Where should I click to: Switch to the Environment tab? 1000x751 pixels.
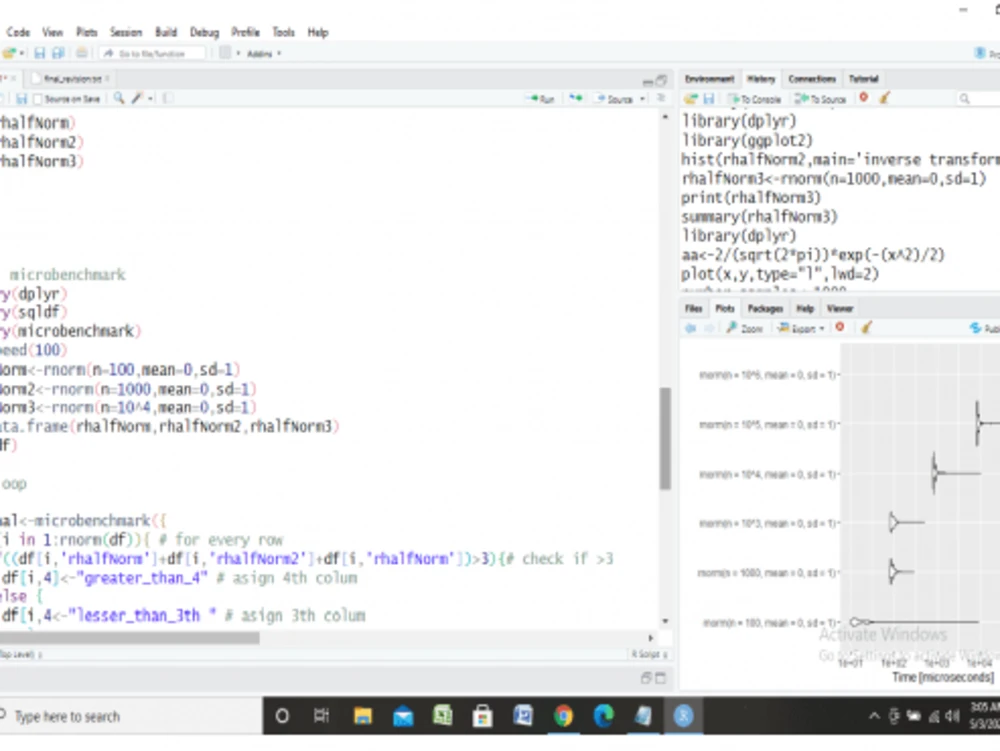709,78
